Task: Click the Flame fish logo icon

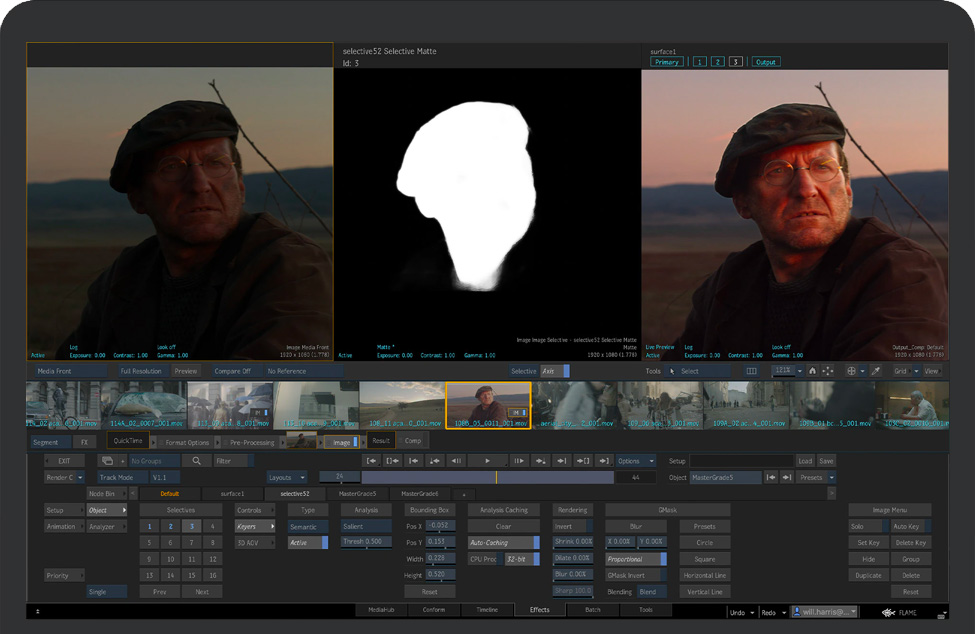Action: click(x=890, y=611)
